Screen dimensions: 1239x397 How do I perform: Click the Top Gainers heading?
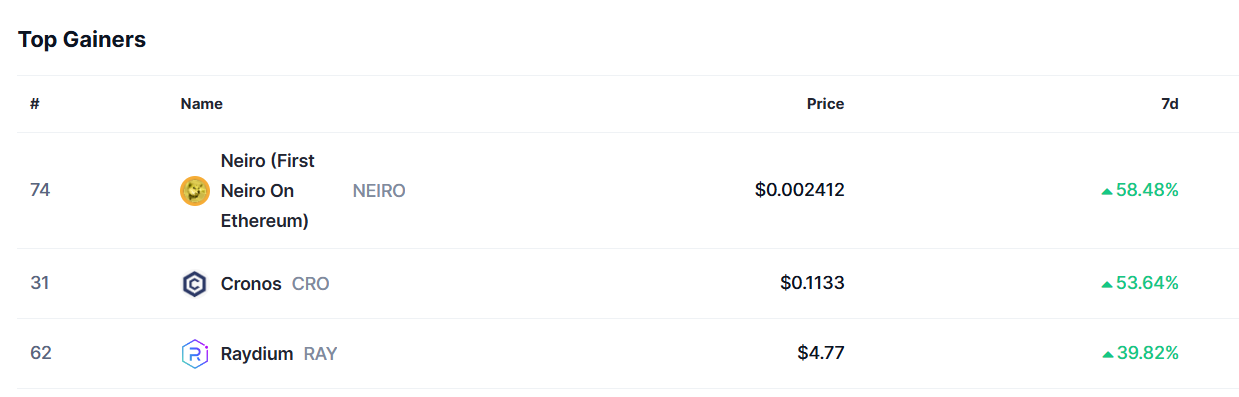coord(82,40)
